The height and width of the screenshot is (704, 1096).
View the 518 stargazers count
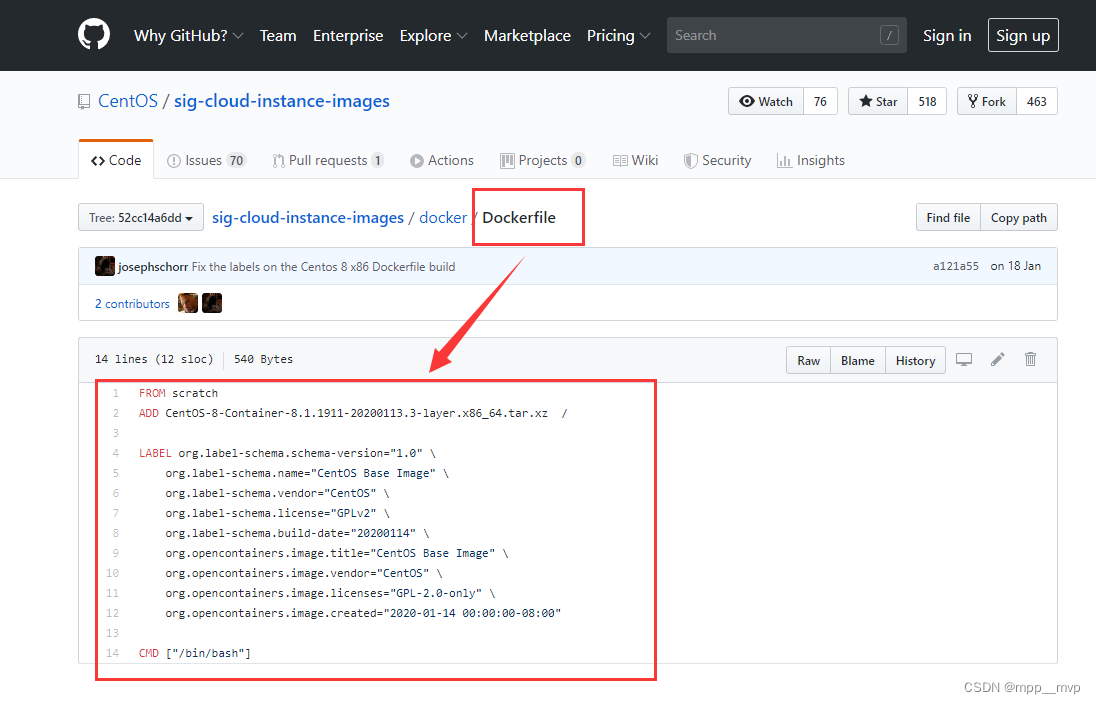(x=927, y=101)
